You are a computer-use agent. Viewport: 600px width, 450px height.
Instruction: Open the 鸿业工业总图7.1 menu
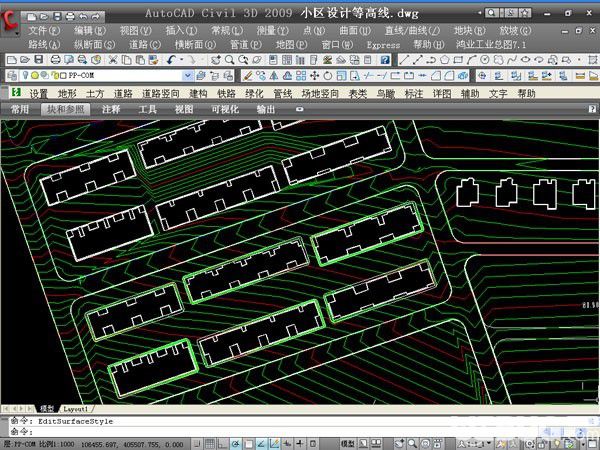pos(491,45)
